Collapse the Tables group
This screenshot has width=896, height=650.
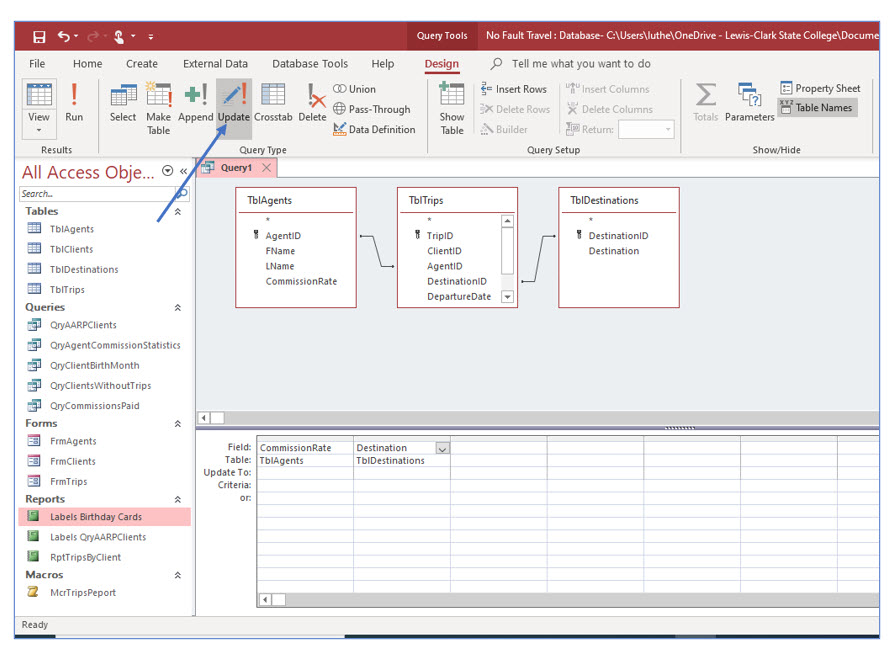178,211
